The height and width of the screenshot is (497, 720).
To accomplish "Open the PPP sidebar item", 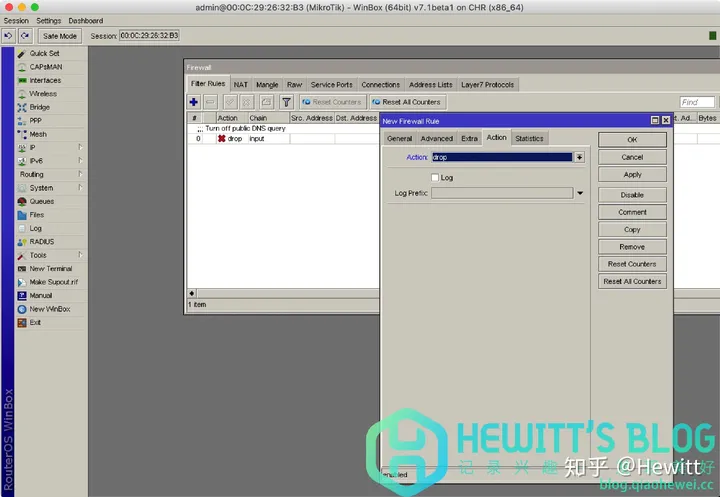I will coord(35,121).
